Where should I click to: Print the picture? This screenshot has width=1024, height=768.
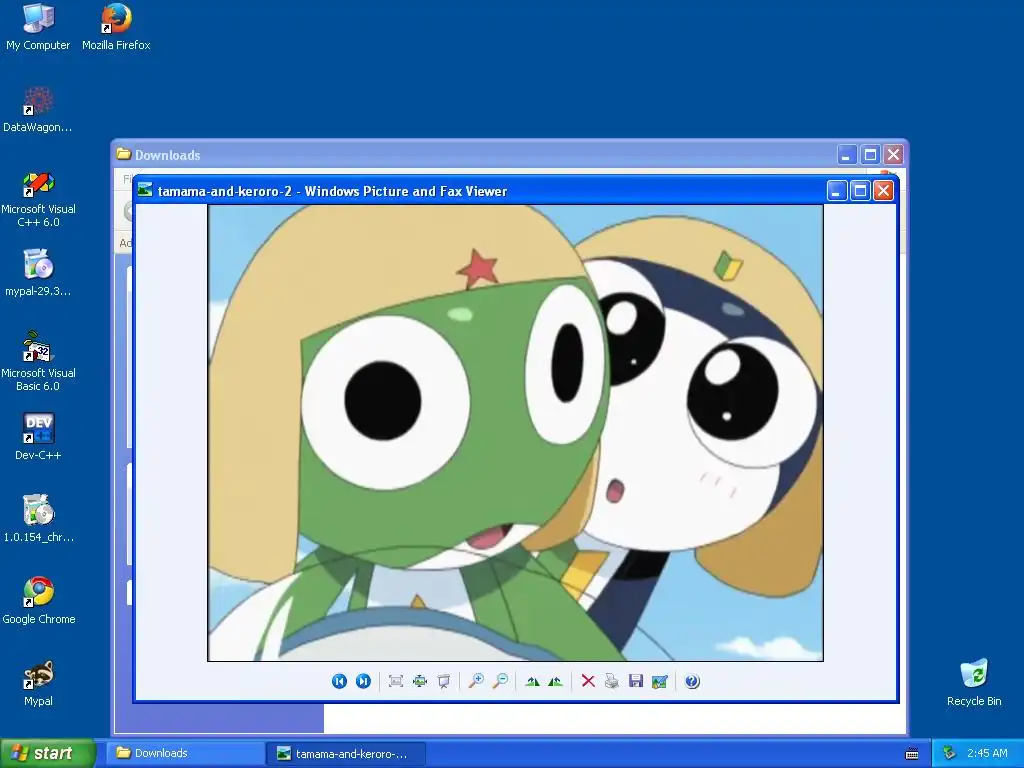(611, 681)
